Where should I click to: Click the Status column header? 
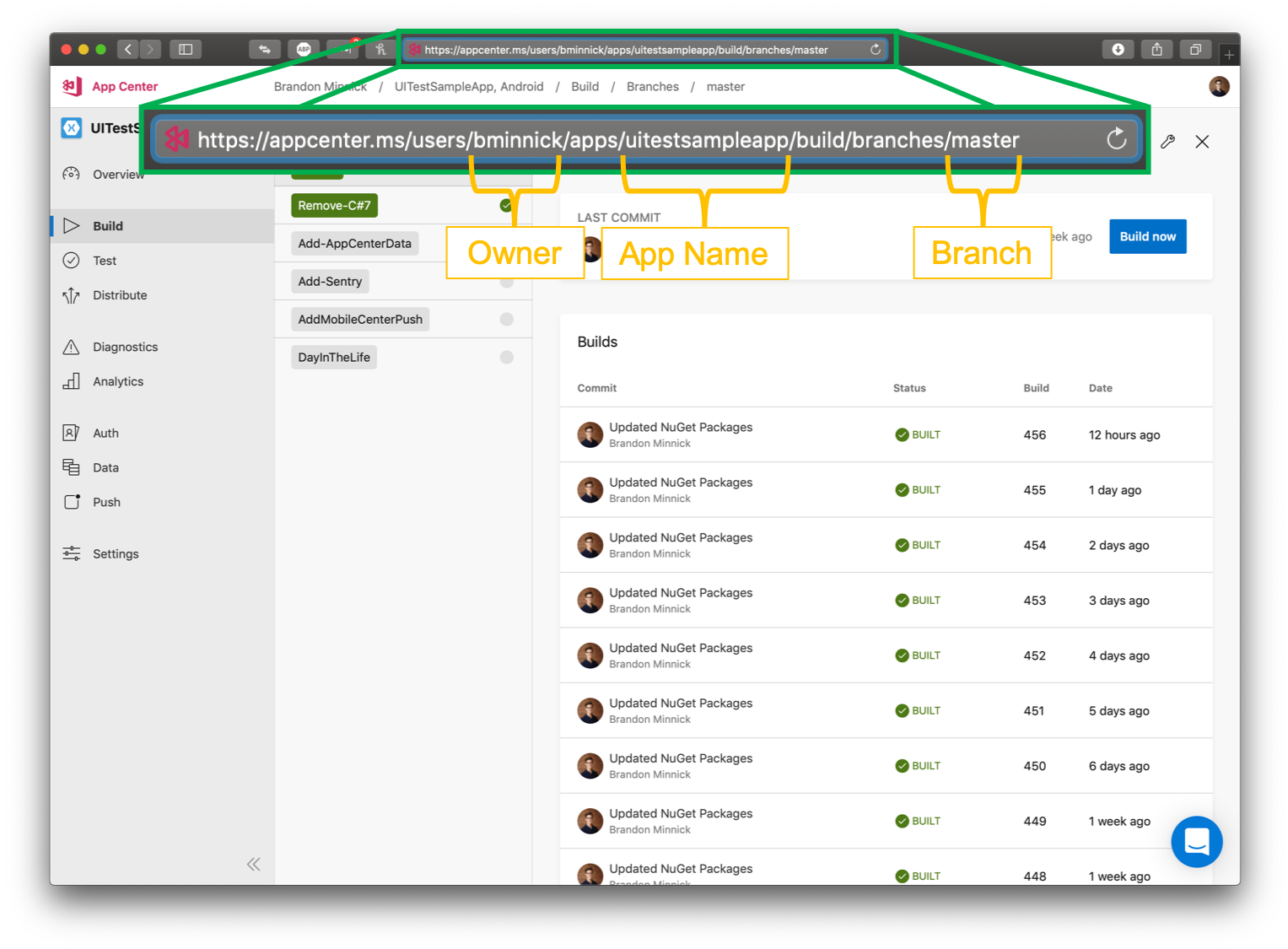pyautogui.click(x=909, y=388)
